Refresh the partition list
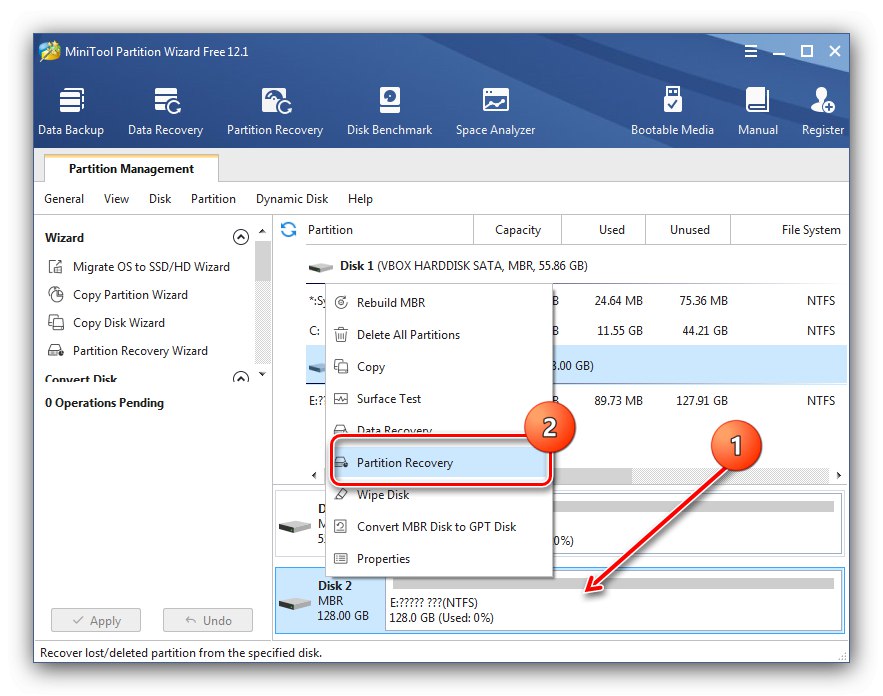The height and width of the screenshot is (696, 883). click(289, 230)
